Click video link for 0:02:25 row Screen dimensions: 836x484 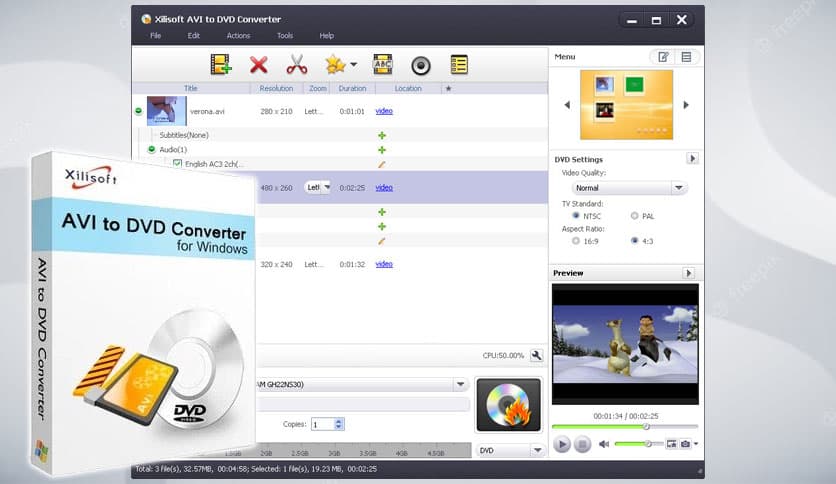coord(384,188)
